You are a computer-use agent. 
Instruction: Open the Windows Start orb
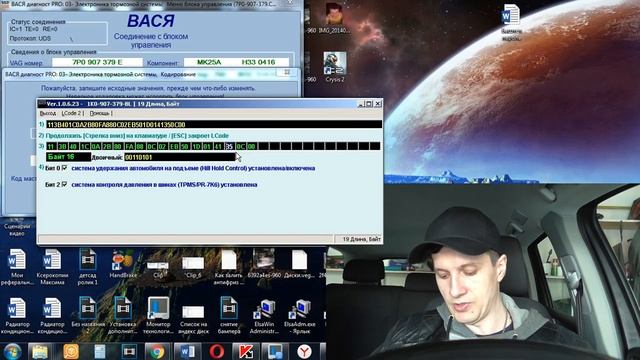pyautogui.click(x=13, y=351)
